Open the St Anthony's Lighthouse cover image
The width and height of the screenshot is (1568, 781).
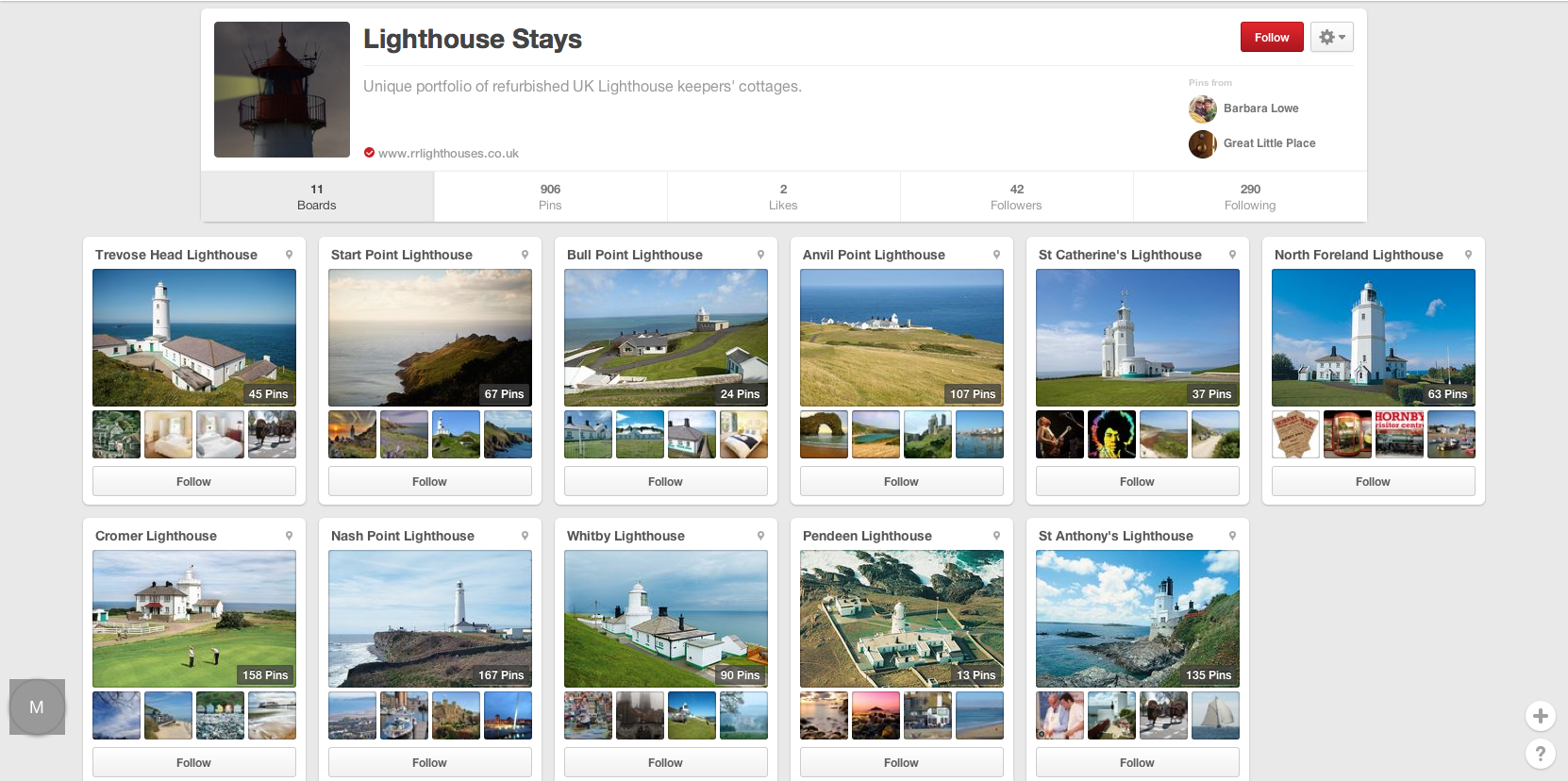coord(1138,619)
